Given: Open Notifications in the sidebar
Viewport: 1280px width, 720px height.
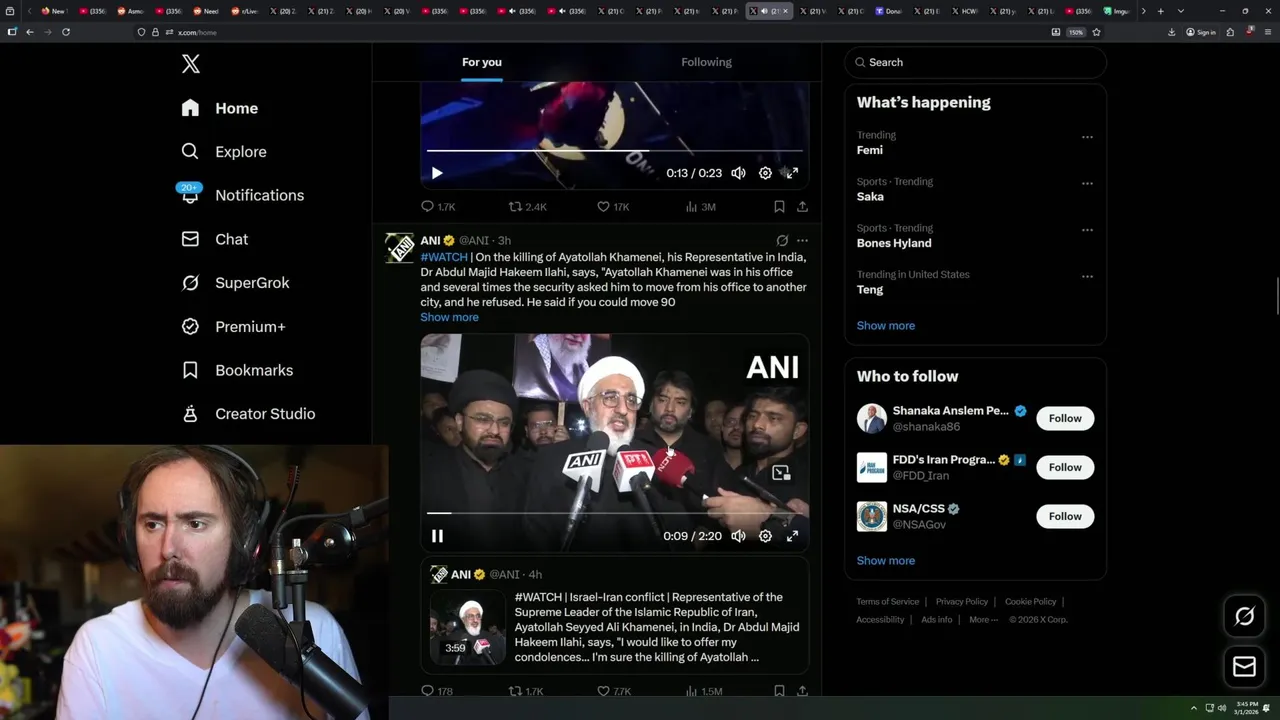Looking at the screenshot, I should [x=242, y=195].
